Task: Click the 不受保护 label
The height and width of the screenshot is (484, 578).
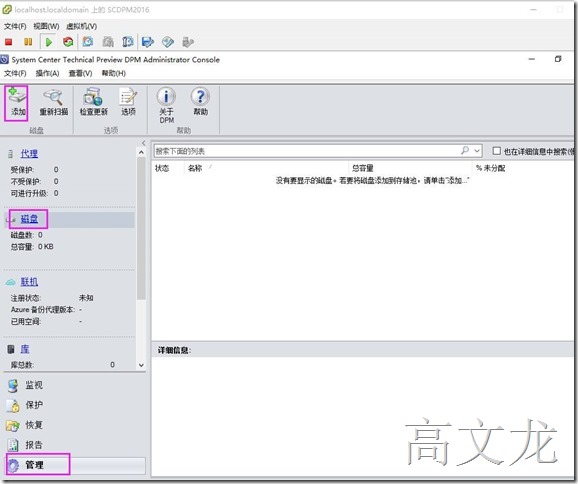Action: pos(25,181)
